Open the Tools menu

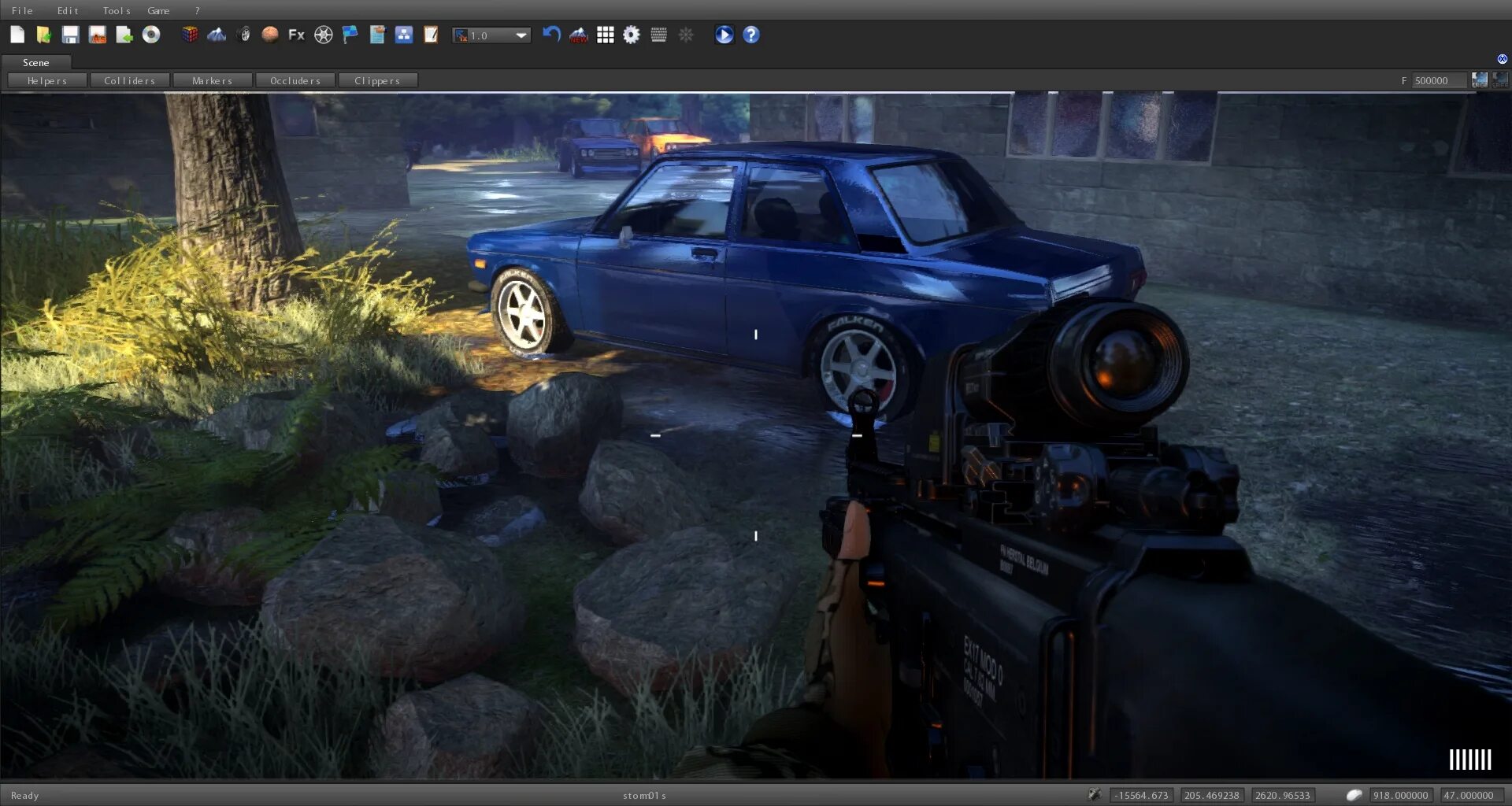click(117, 10)
